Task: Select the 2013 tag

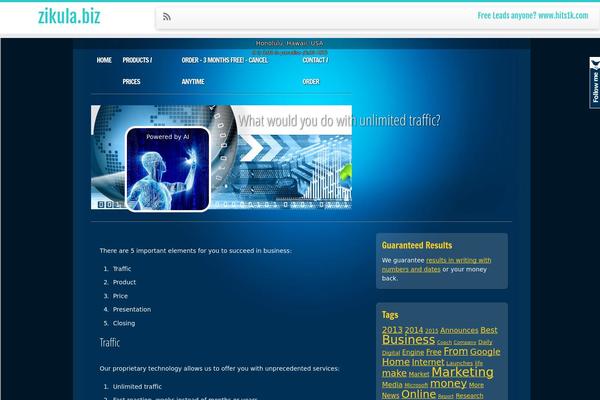Action: pyautogui.click(x=392, y=330)
